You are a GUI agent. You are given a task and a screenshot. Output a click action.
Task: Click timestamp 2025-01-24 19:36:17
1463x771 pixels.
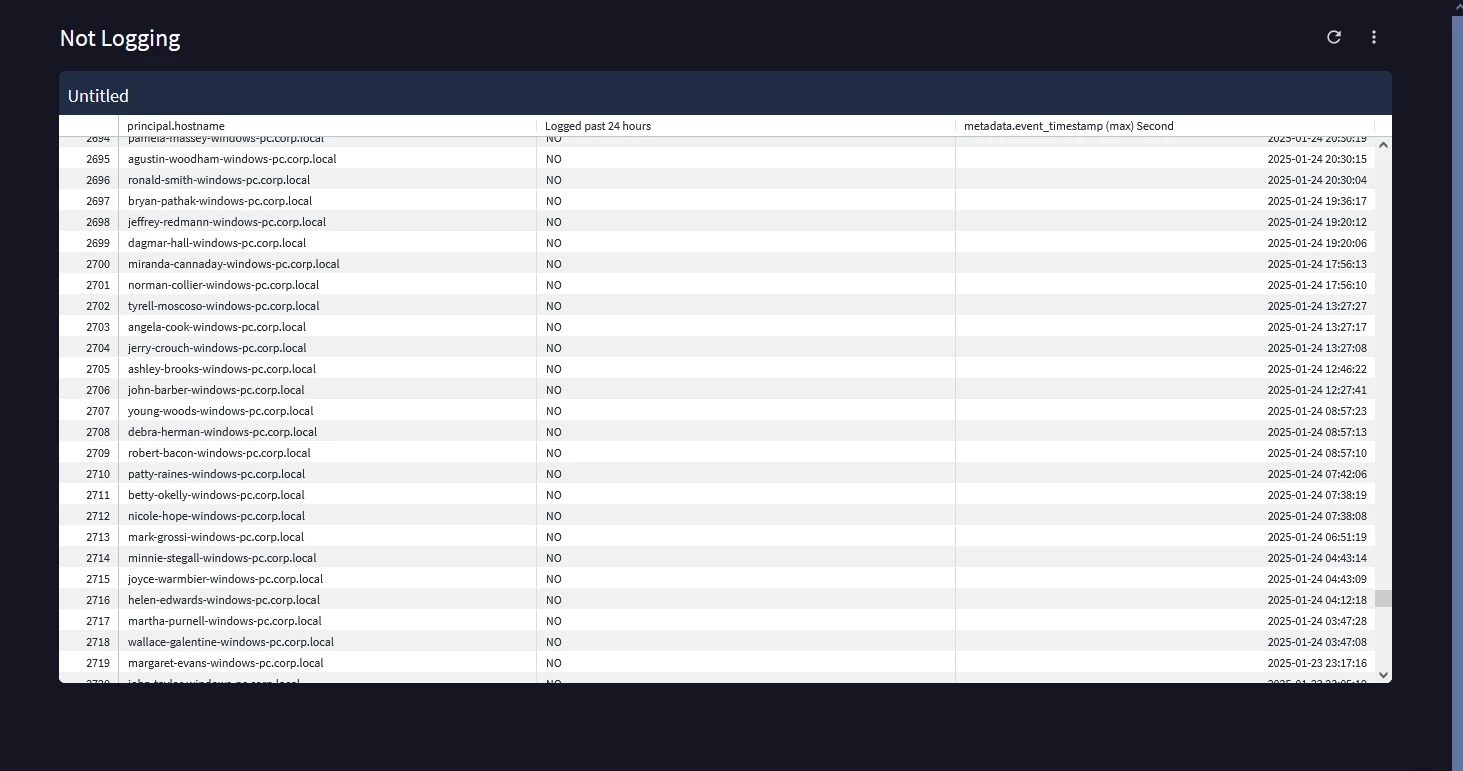coord(1317,201)
